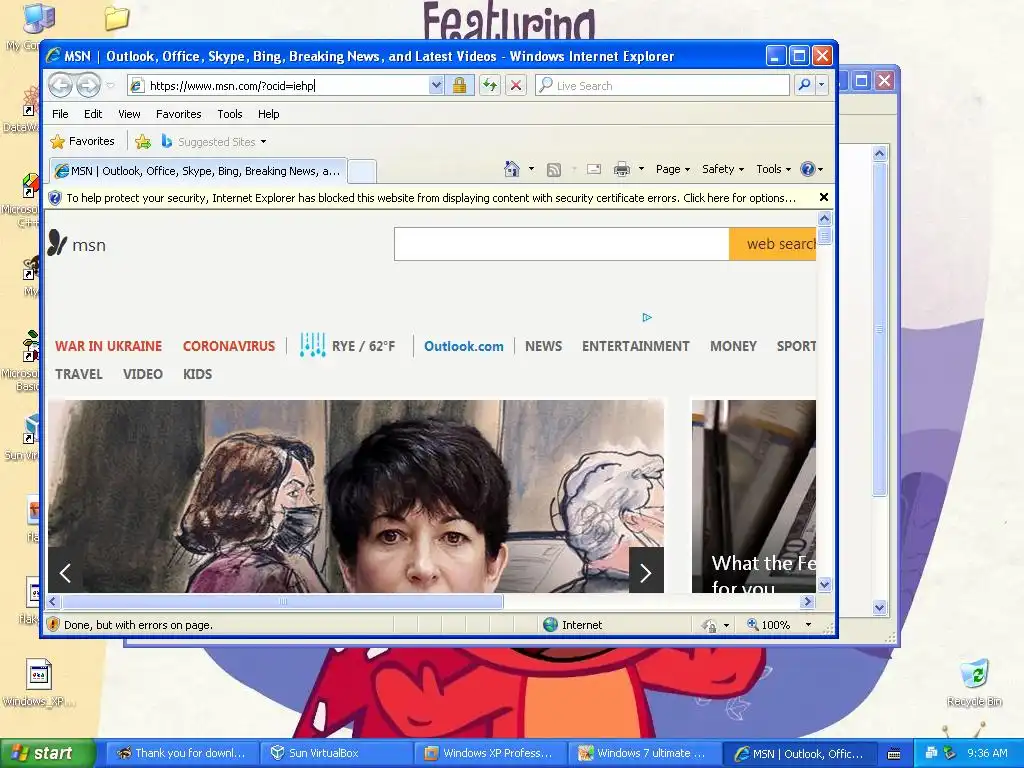Open the Safety command bar dropdown

tap(722, 169)
